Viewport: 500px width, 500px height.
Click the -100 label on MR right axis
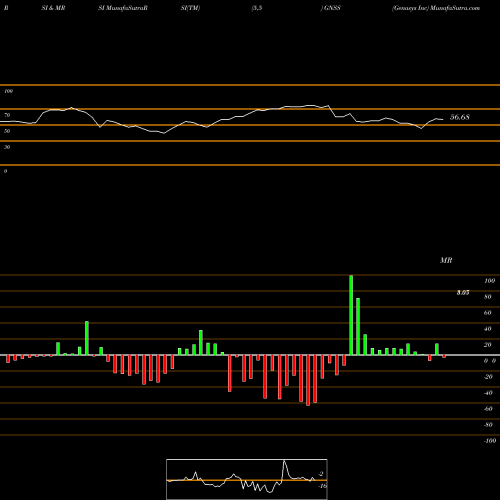coord(490,441)
